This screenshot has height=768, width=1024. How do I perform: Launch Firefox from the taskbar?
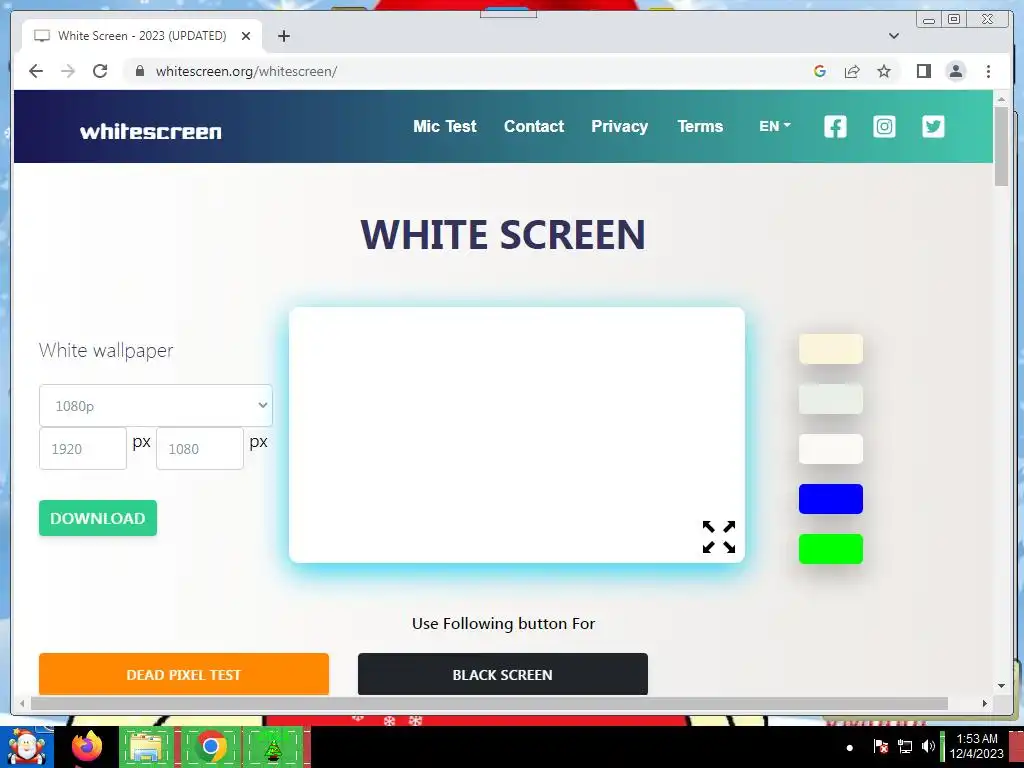click(87, 746)
